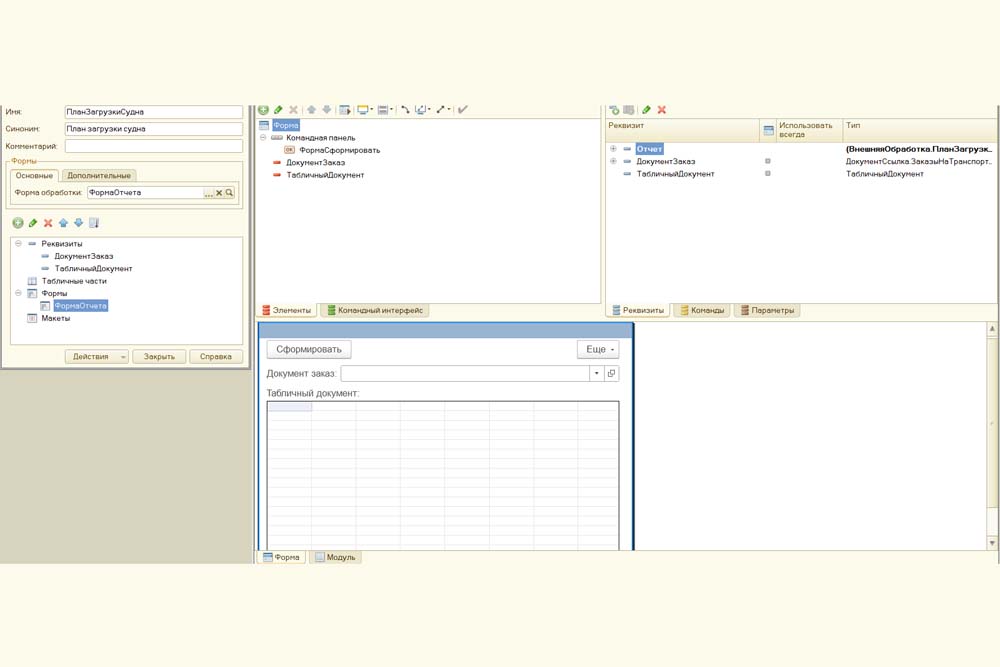Click red delete icon in attributes panel toolbar
The height and width of the screenshot is (667, 1000).
662,109
